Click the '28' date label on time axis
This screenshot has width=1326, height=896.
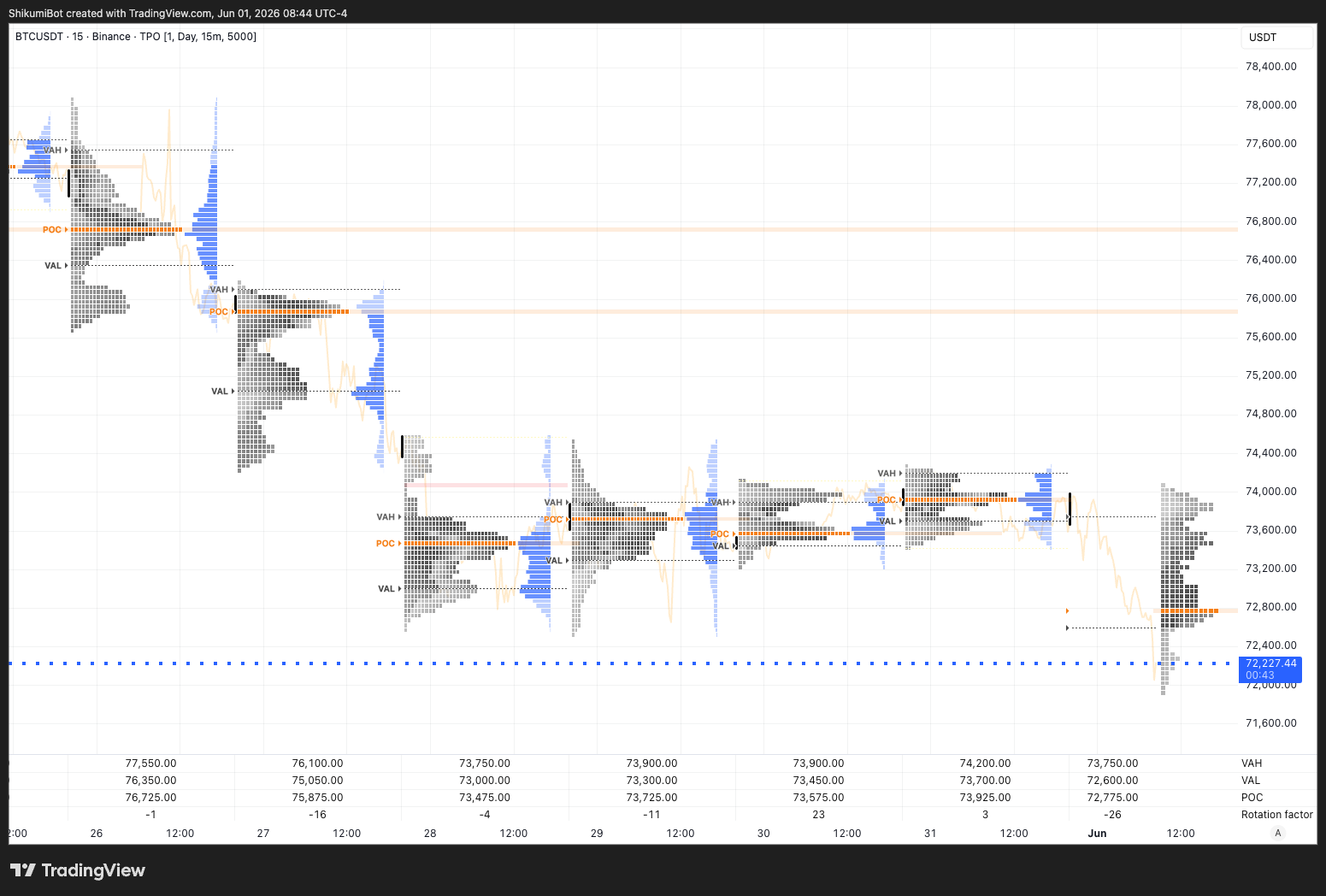pyautogui.click(x=430, y=834)
